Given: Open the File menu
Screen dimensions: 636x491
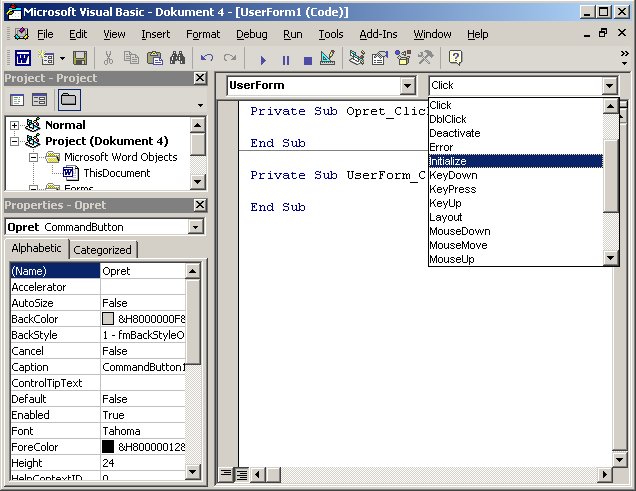Looking at the screenshot, I should (x=45, y=34).
